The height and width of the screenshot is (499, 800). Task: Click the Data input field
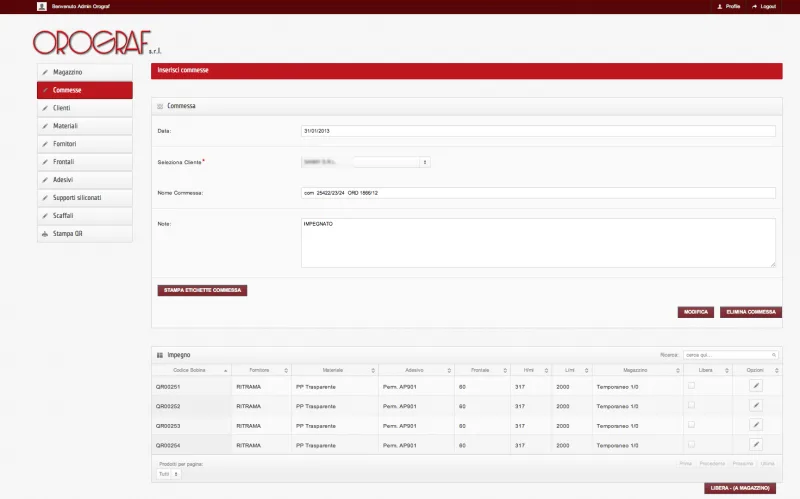(x=538, y=131)
